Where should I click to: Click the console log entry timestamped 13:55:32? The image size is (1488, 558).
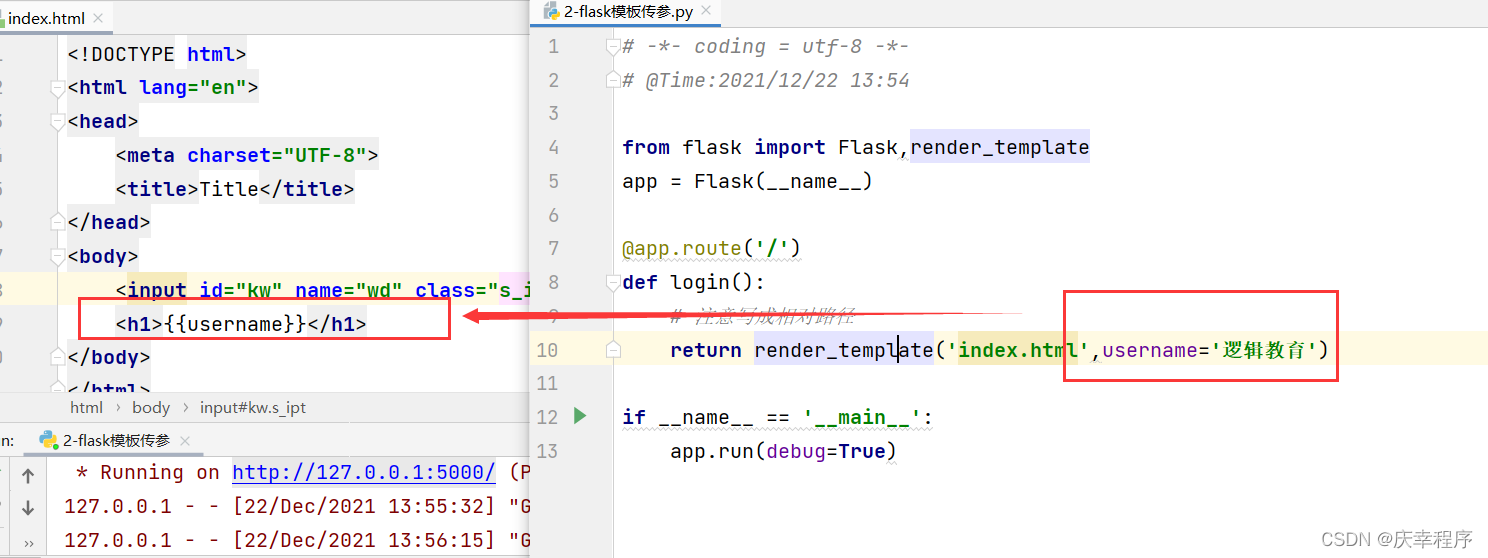click(x=296, y=506)
